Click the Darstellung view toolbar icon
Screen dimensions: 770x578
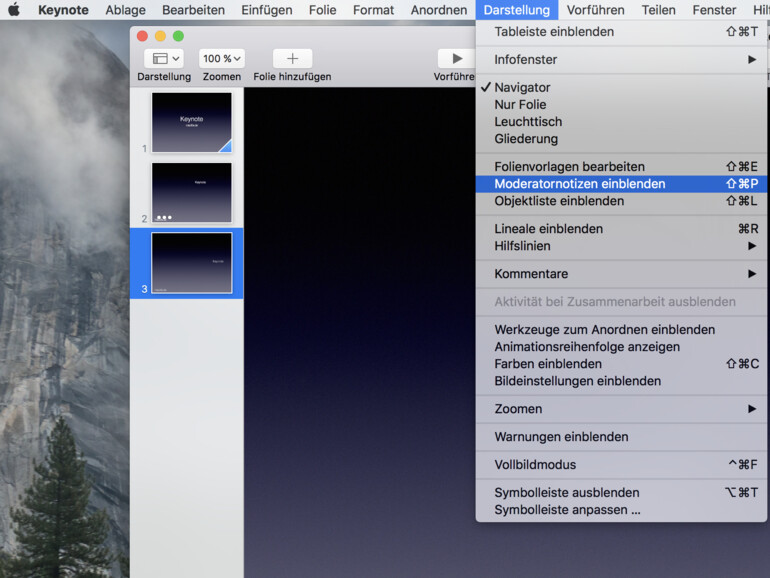coord(164,59)
